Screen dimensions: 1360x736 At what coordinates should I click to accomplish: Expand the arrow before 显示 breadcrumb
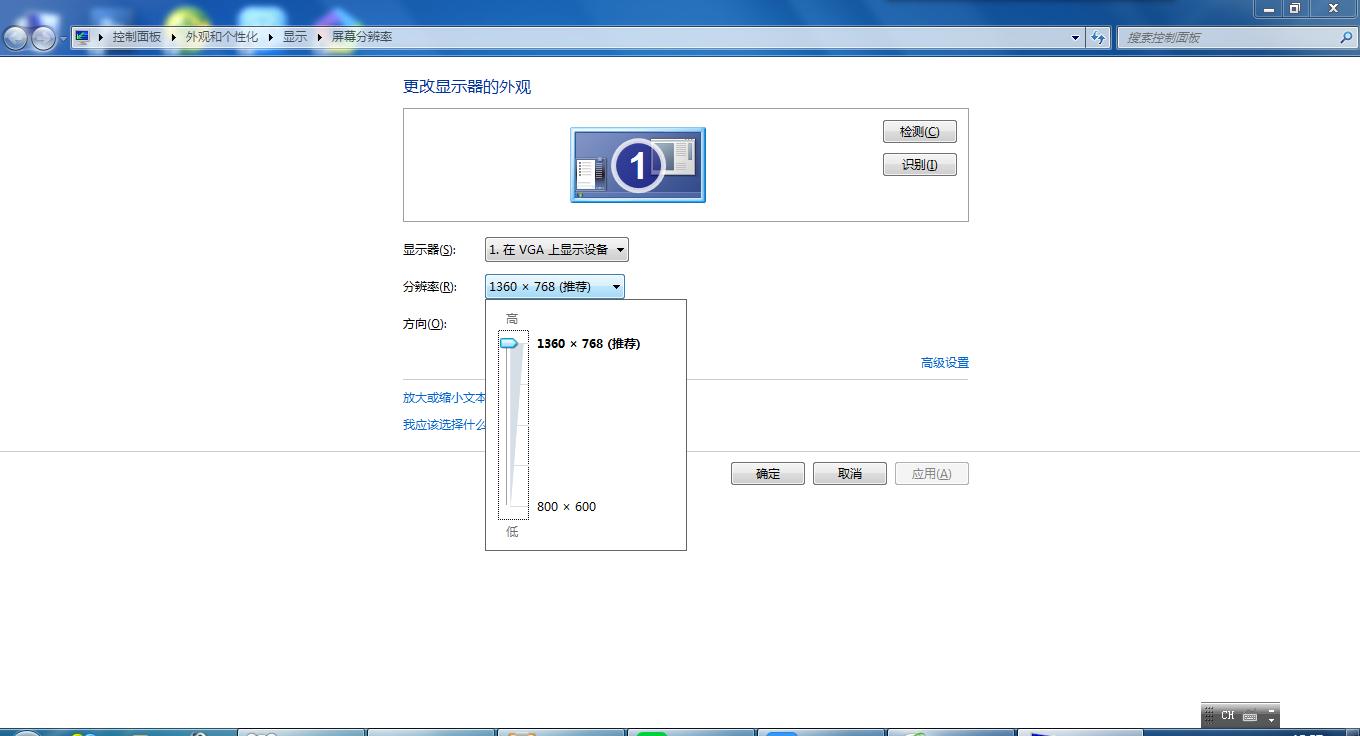271,37
